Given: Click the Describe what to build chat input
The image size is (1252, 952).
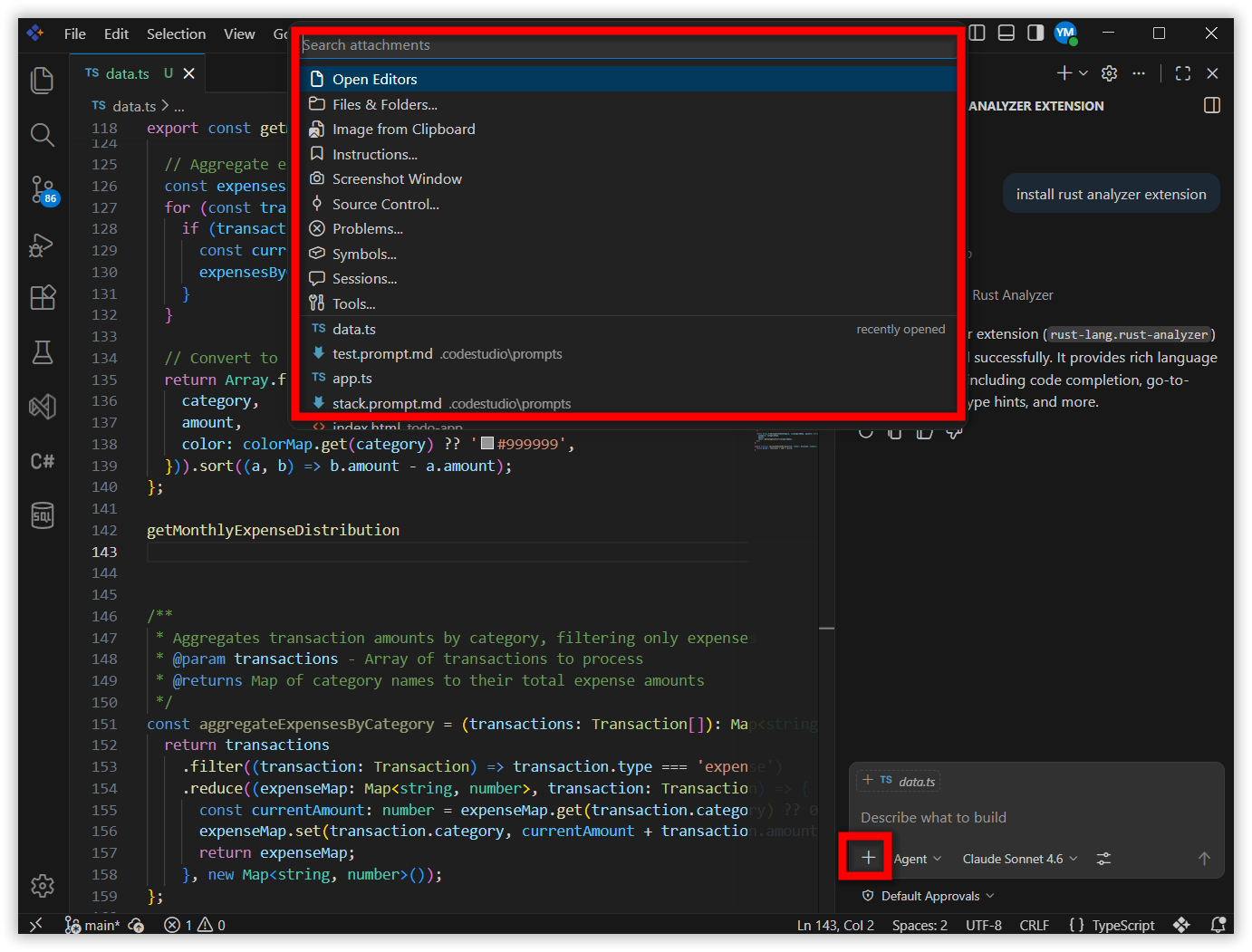Looking at the screenshot, I should [1036, 817].
